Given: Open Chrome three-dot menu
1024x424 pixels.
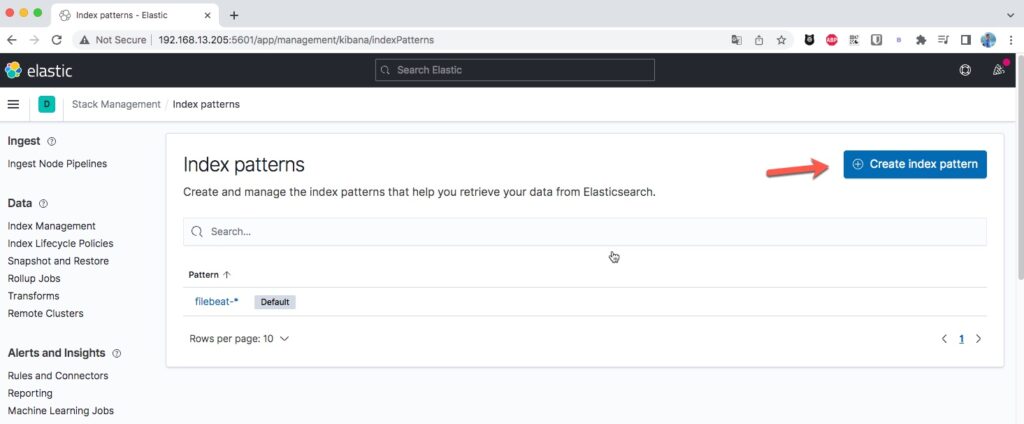Looking at the screenshot, I should (1011, 40).
